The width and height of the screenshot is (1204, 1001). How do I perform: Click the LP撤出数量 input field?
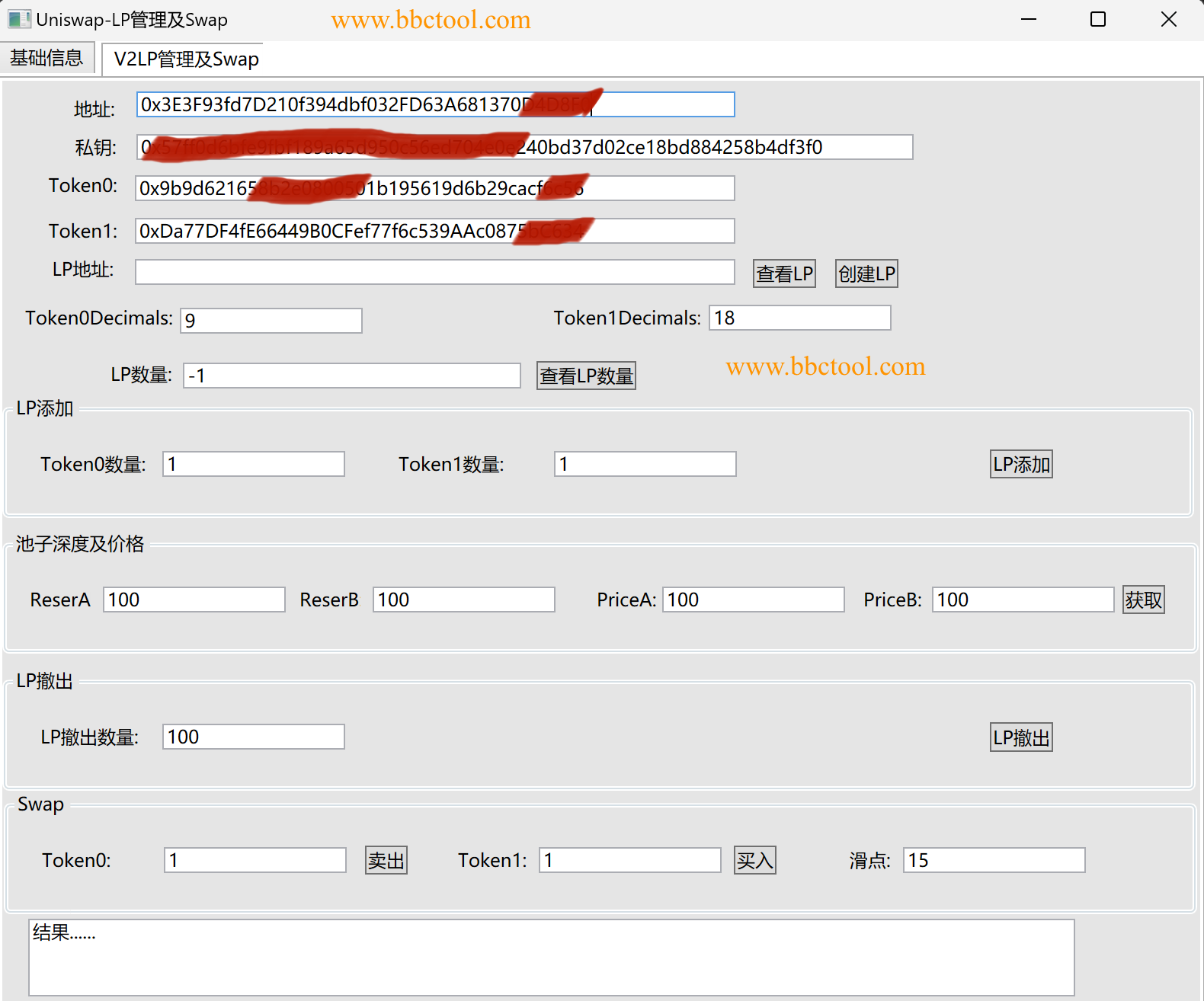(x=253, y=737)
